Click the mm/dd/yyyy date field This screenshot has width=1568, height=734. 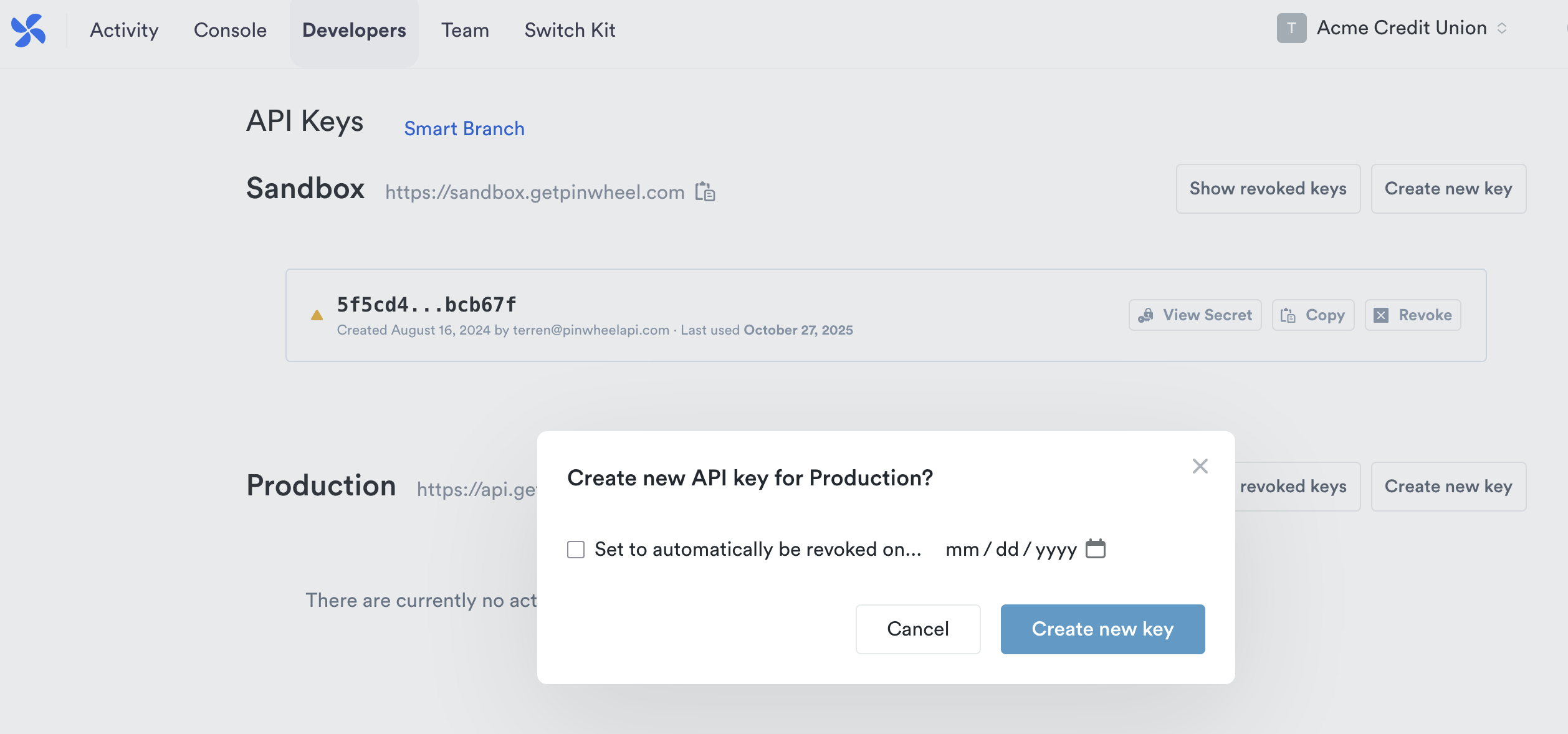[x=1010, y=550]
